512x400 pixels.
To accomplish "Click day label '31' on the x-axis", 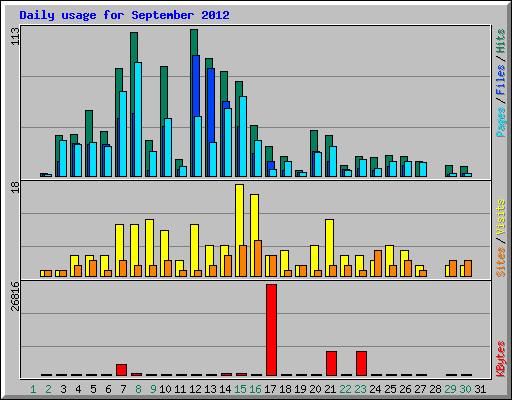I will (480, 389).
